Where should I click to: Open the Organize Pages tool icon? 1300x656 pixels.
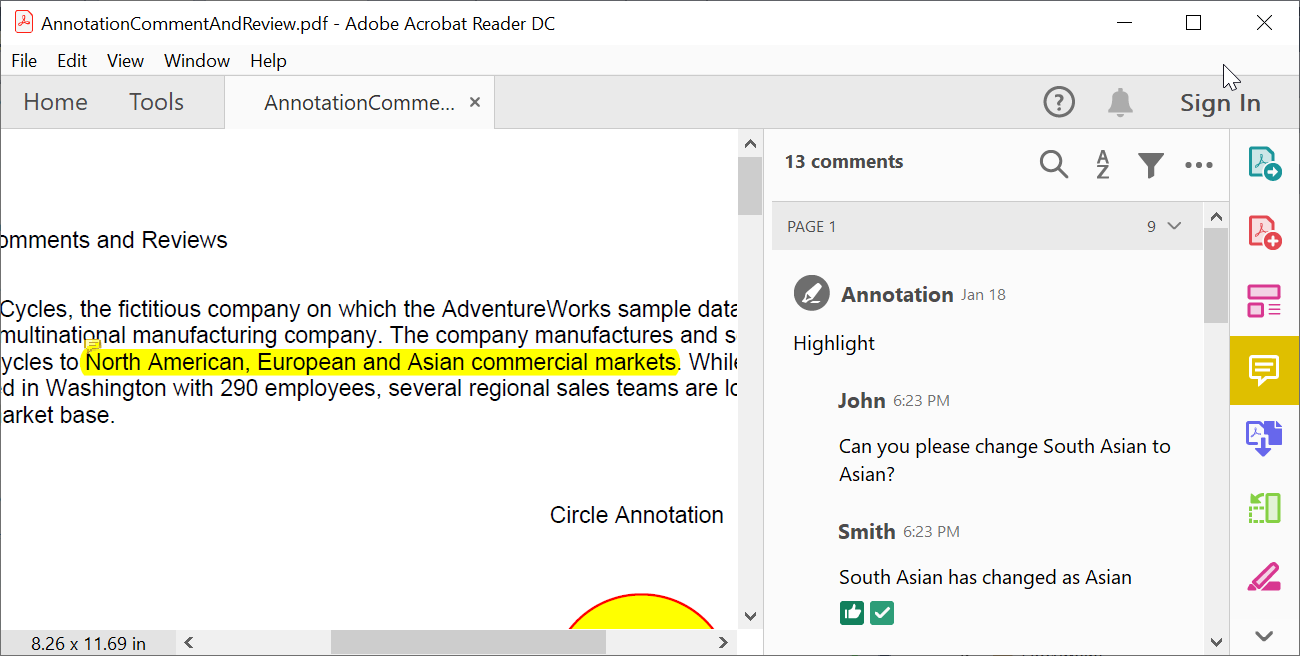click(x=1264, y=300)
